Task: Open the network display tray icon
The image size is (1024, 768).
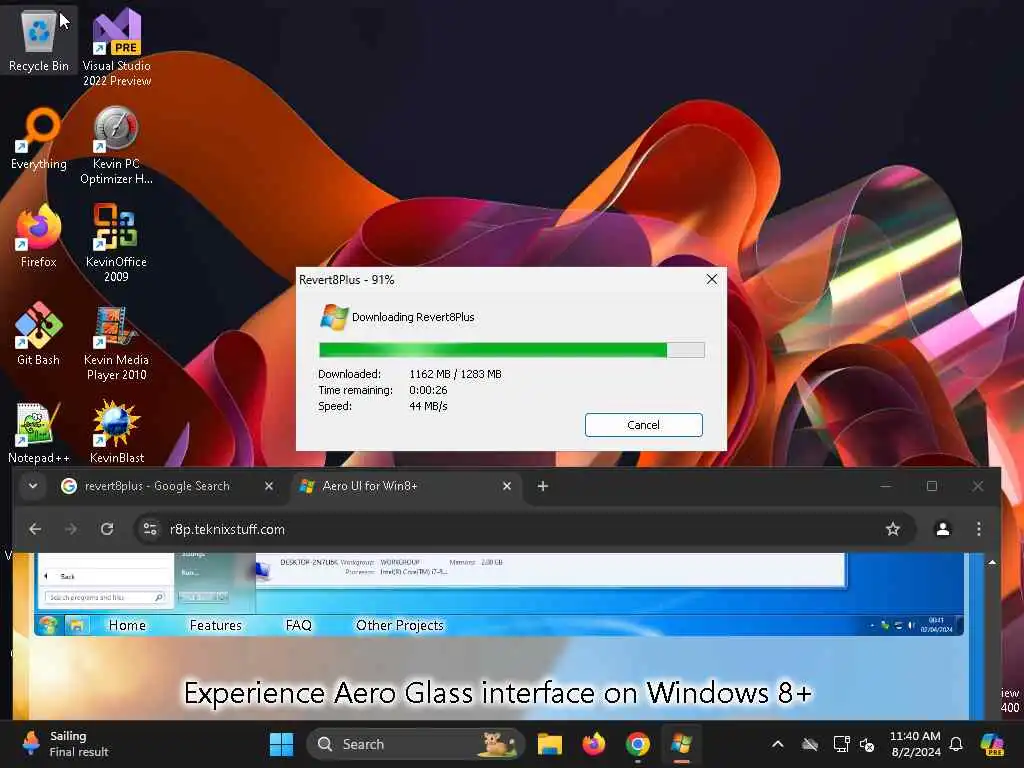Action: (841, 744)
